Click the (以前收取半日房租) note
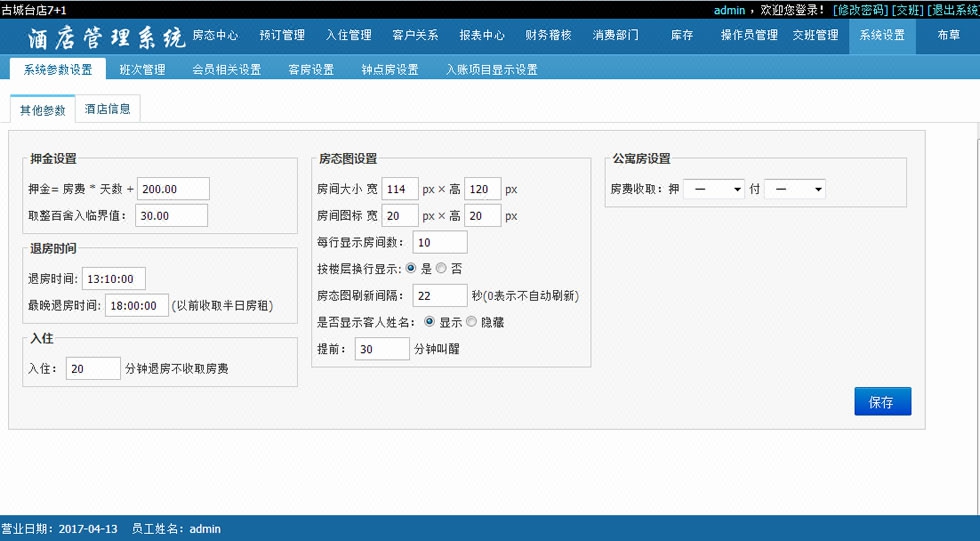This screenshot has width=980, height=541. pos(222,305)
